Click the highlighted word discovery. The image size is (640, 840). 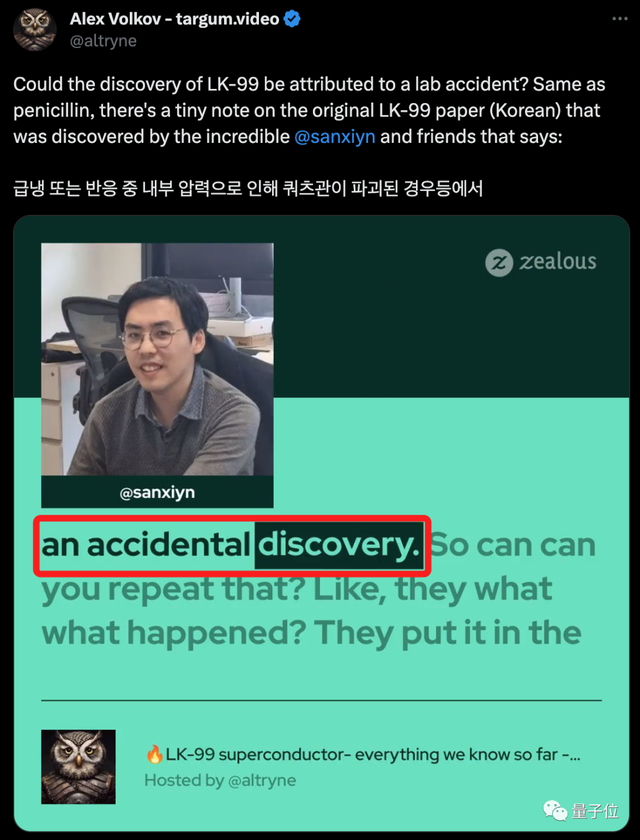338,546
